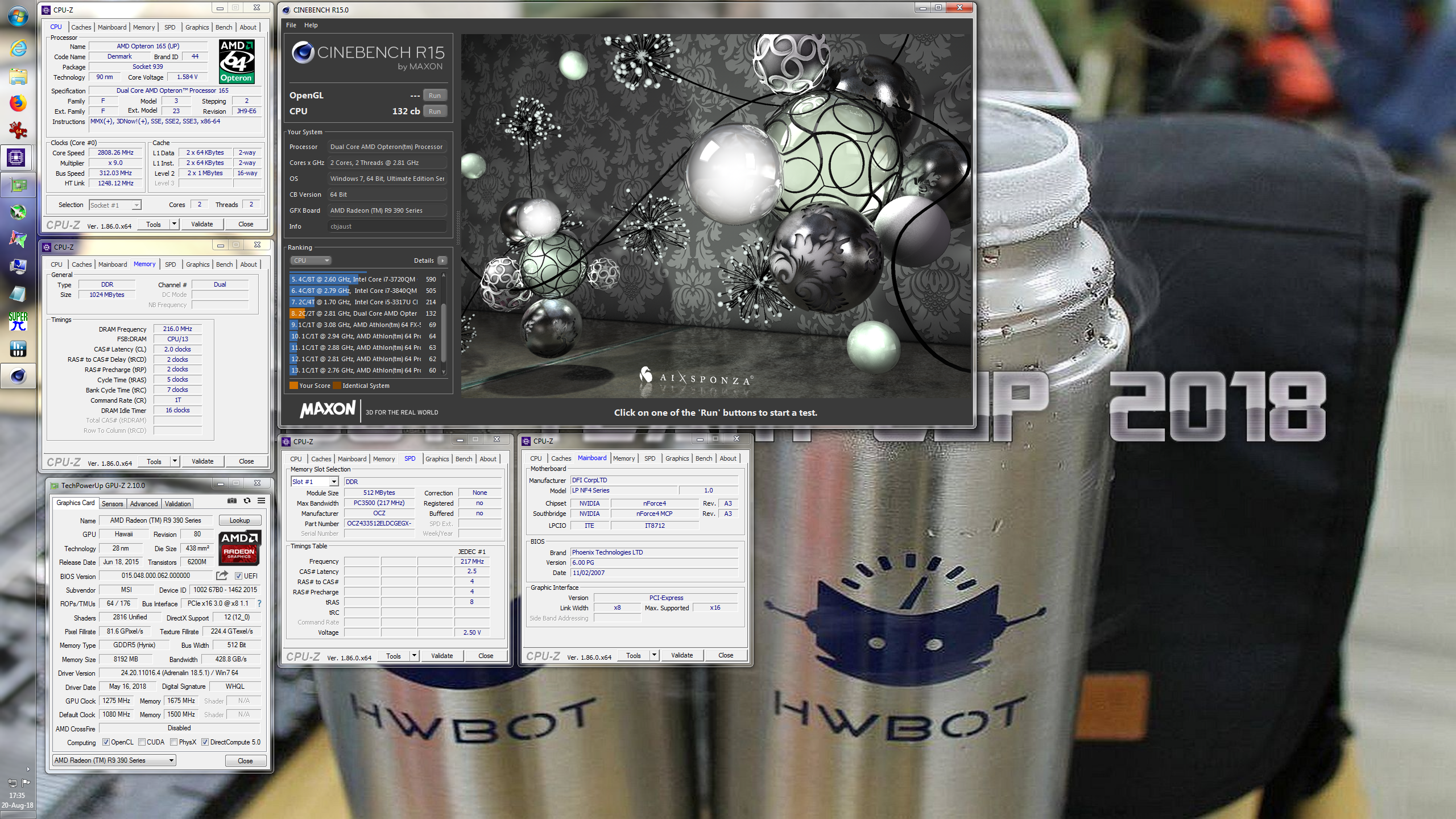Switch to Advanced tab in GPU-Z
This screenshot has width=1456, height=819.
(x=144, y=504)
